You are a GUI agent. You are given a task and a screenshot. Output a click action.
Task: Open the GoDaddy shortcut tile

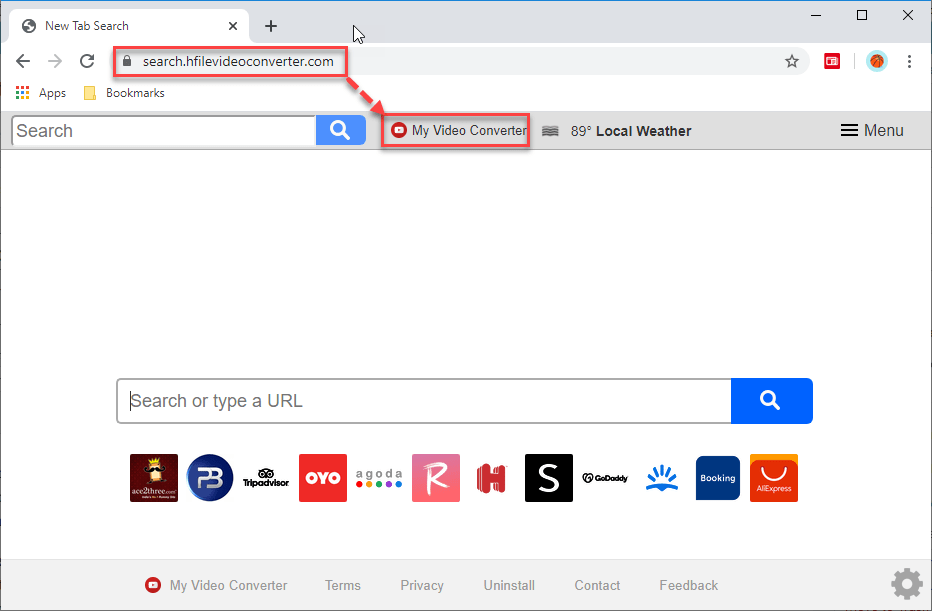point(605,478)
